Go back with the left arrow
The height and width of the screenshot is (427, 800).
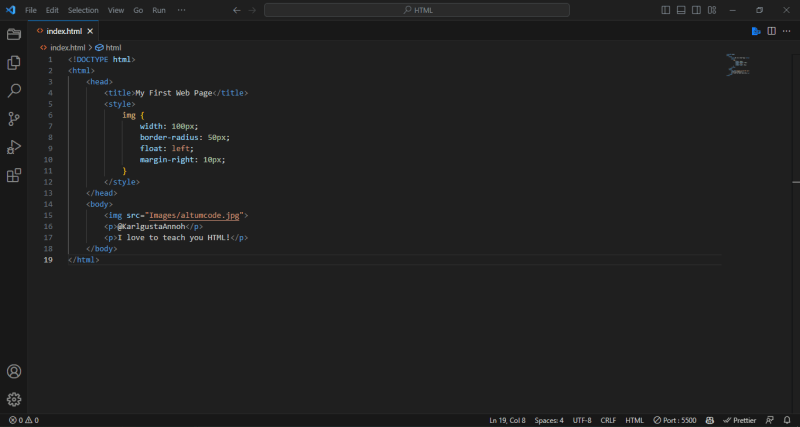[x=236, y=10]
